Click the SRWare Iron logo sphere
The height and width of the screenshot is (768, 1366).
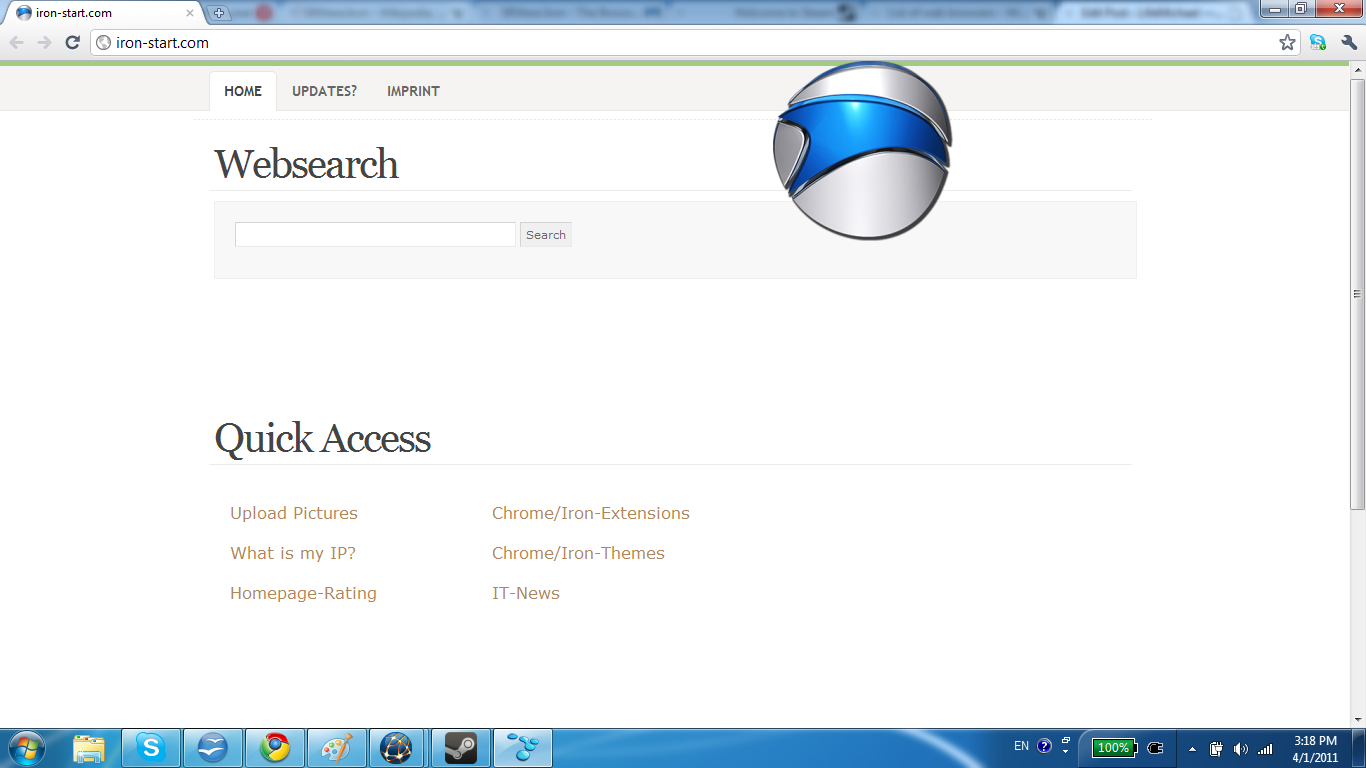point(862,150)
